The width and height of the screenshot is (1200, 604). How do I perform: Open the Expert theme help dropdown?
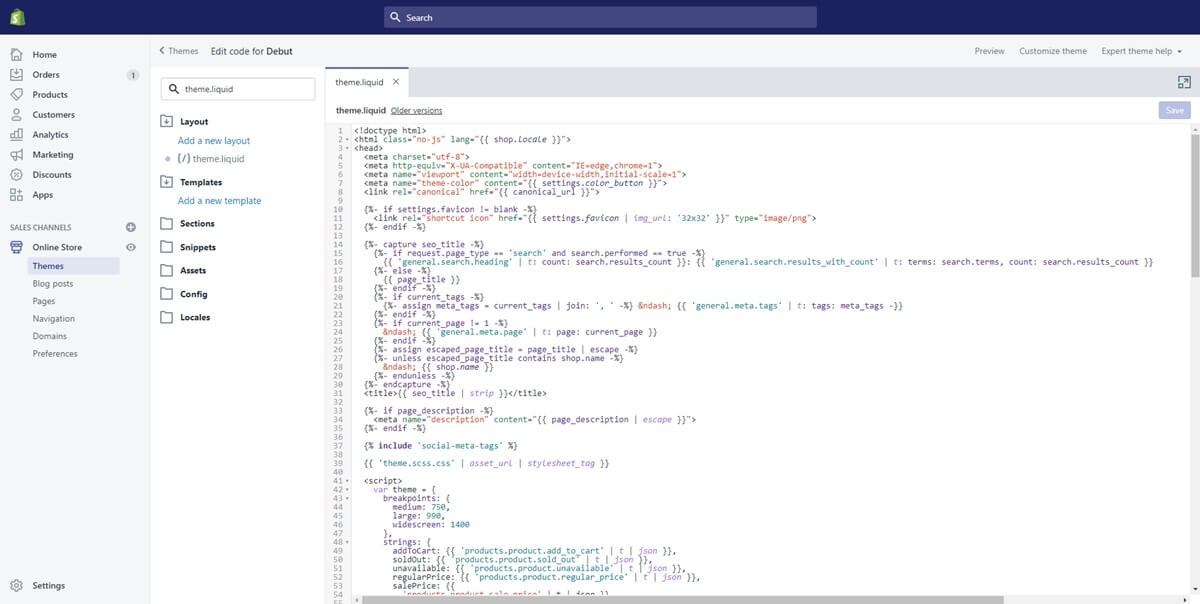[1141, 51]
